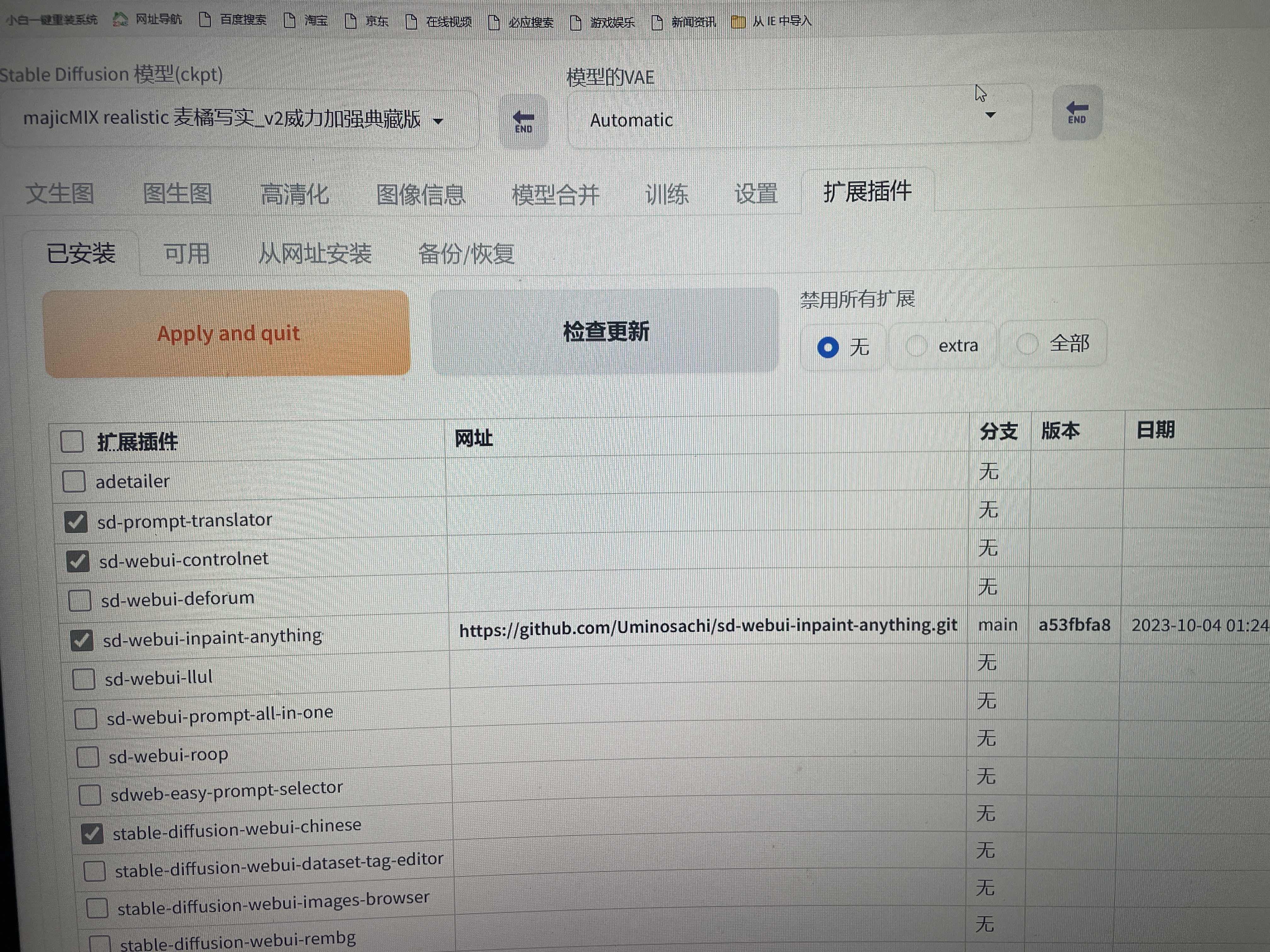Click the refresh icon next to checkpoint dropdown
Screen dimensions: 1270x952
pyautogui.click(x=523, y=121)
